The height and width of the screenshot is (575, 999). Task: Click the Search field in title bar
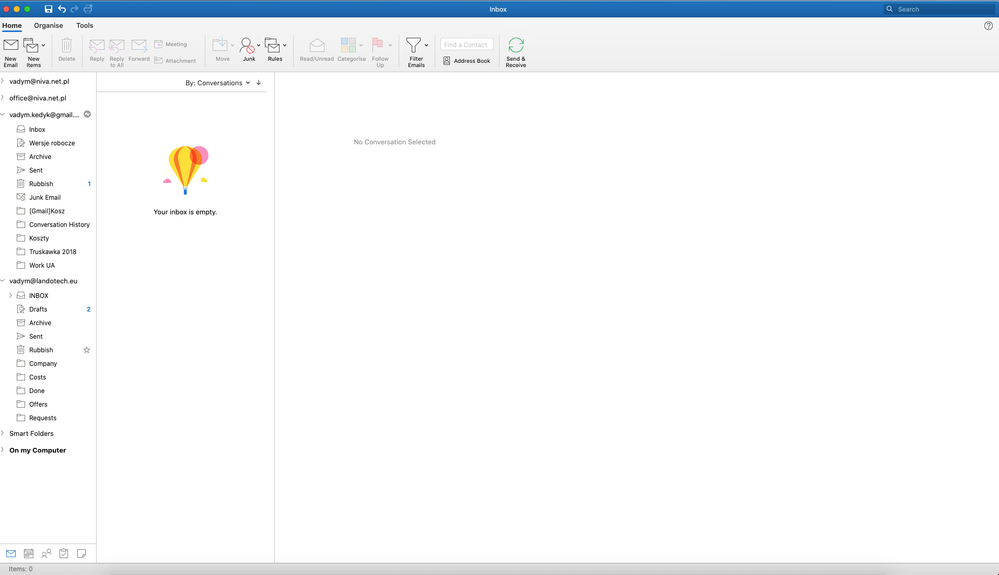coord(939,9)
